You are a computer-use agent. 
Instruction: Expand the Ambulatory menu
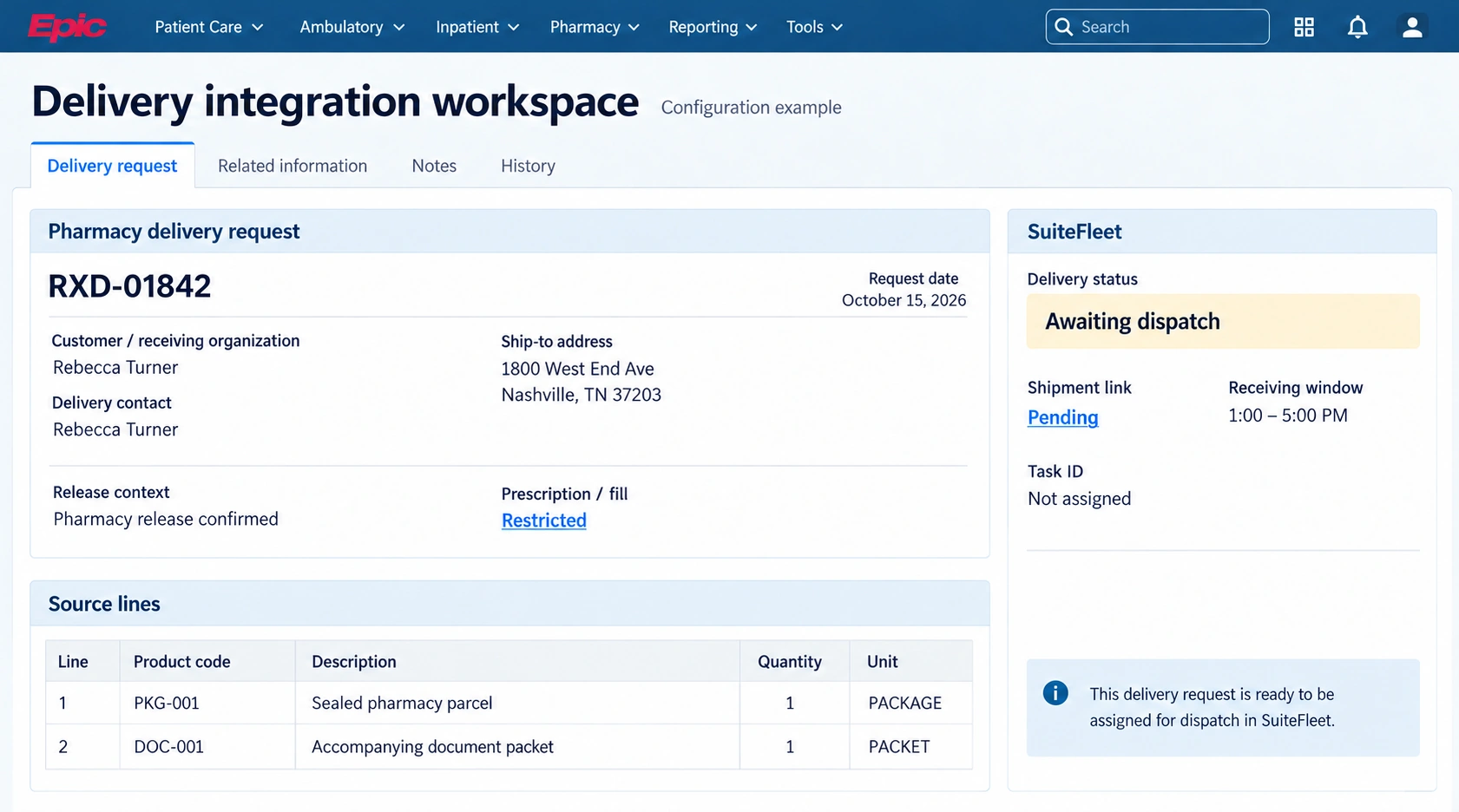coord(352,27)
